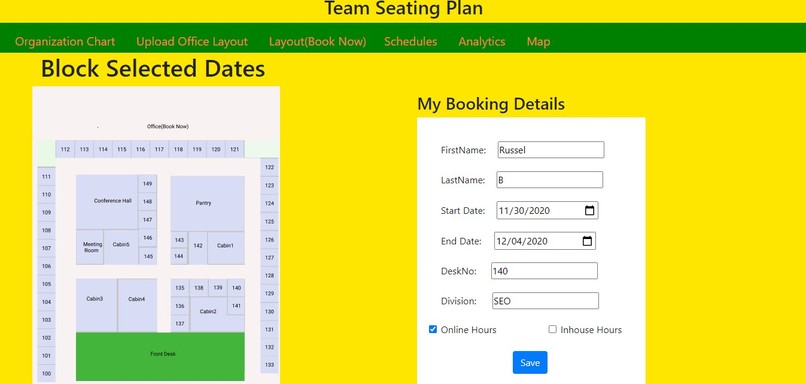The width and height of the screenshot is (806, 384).
Task: Pick Cabin5 on the floor plan
Action: [121, 247]
